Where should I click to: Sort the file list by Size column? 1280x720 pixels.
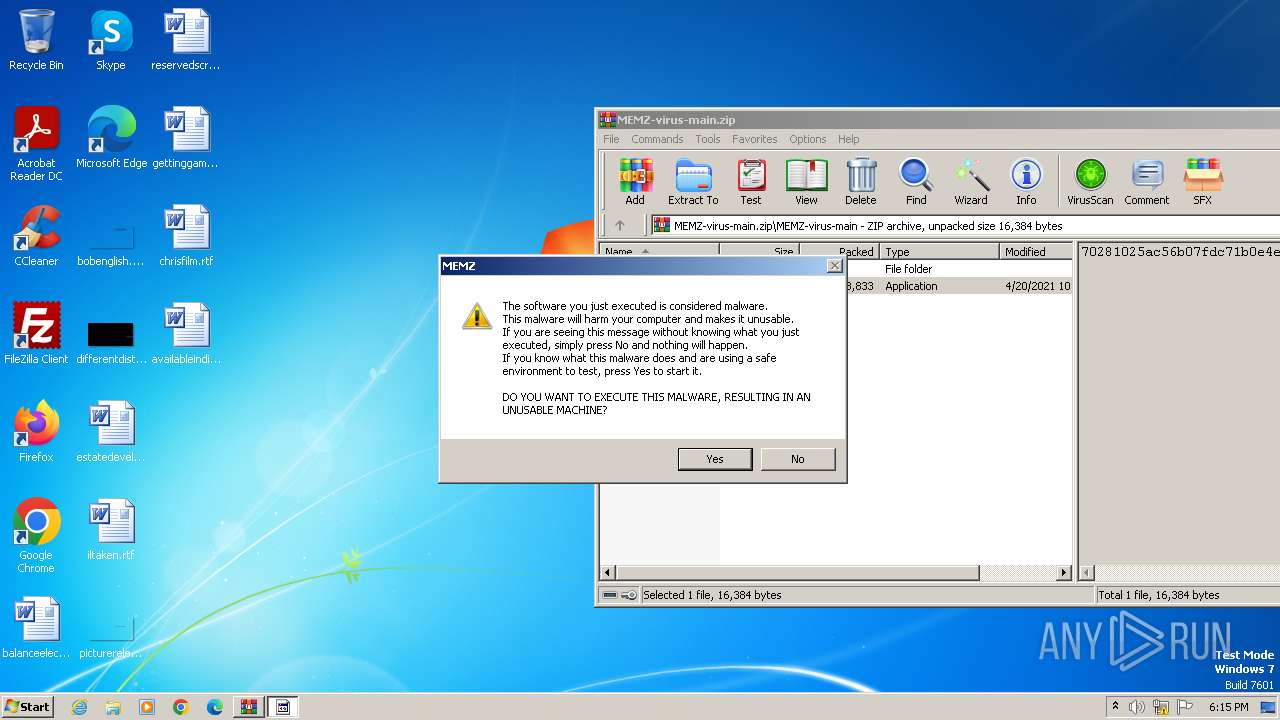[759, 252]
